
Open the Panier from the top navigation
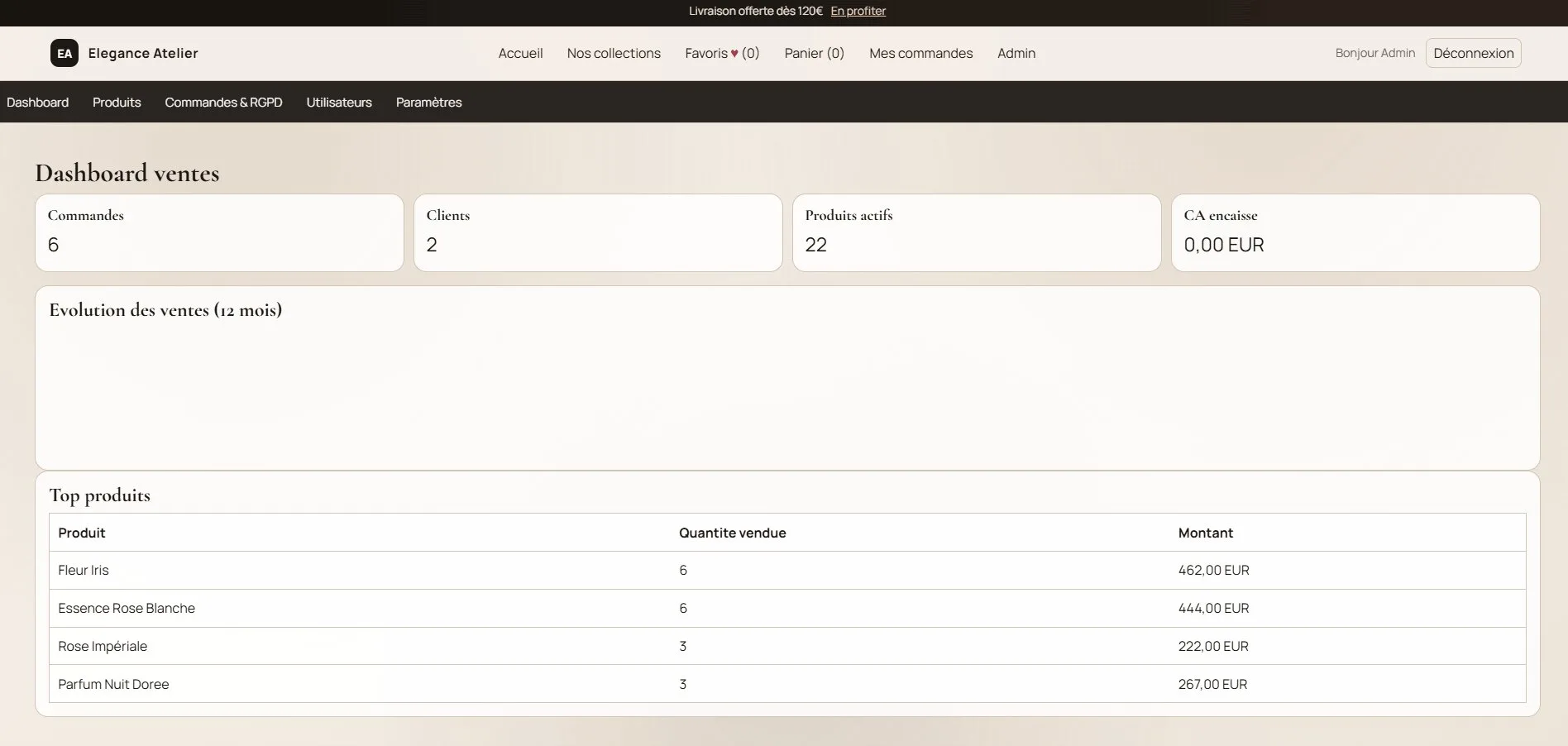pyautogui.click(x=814, y=53)
